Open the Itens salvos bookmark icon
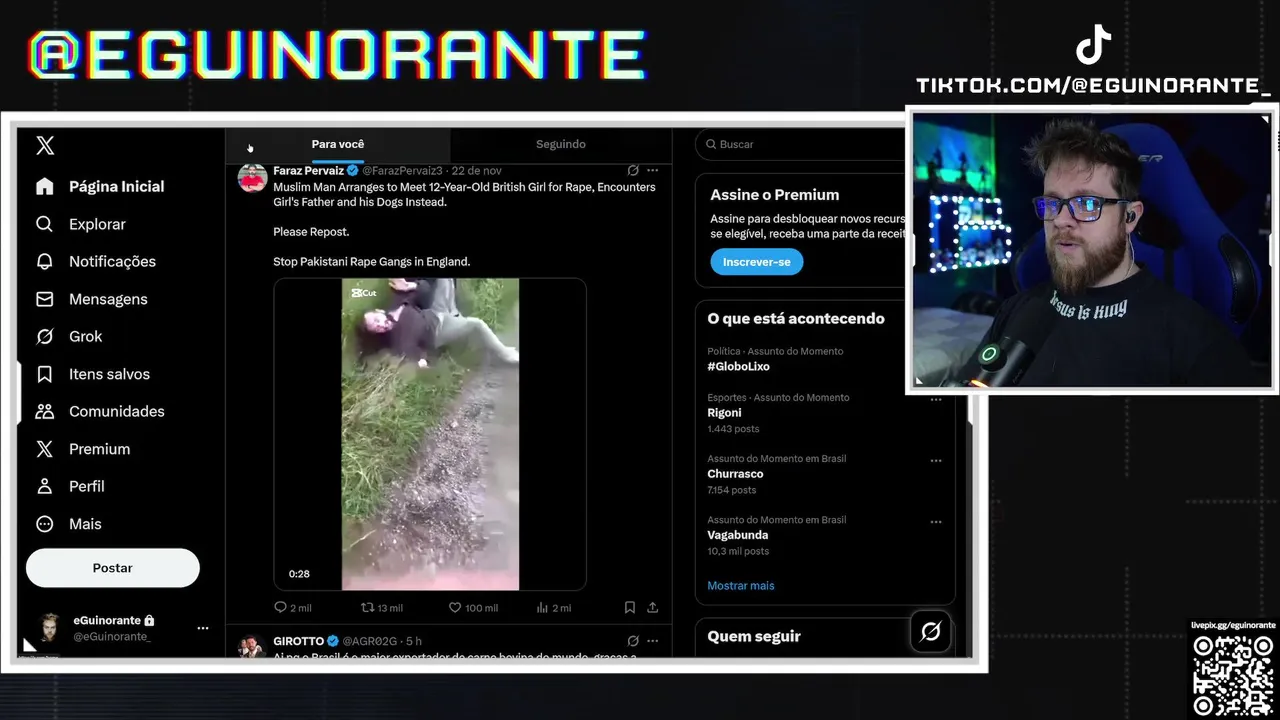This screenshot has height=720, width=1280. (x=44, y=374)
